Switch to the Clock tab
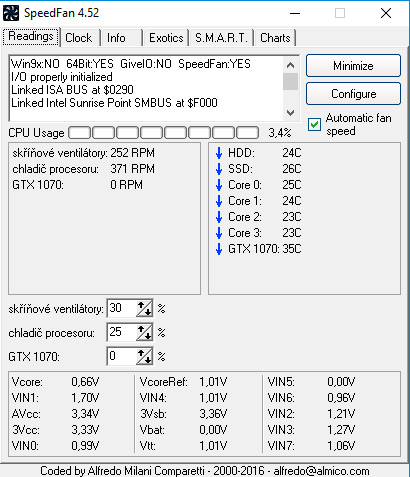The height and width of the screenshot is (477, 410). click(79, 38)
